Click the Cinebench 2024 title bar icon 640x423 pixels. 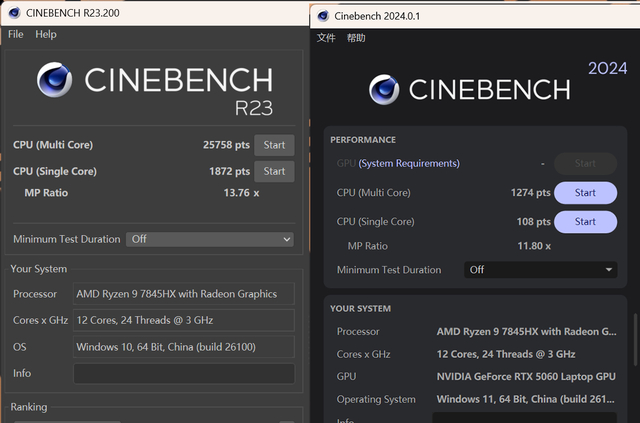321,15
